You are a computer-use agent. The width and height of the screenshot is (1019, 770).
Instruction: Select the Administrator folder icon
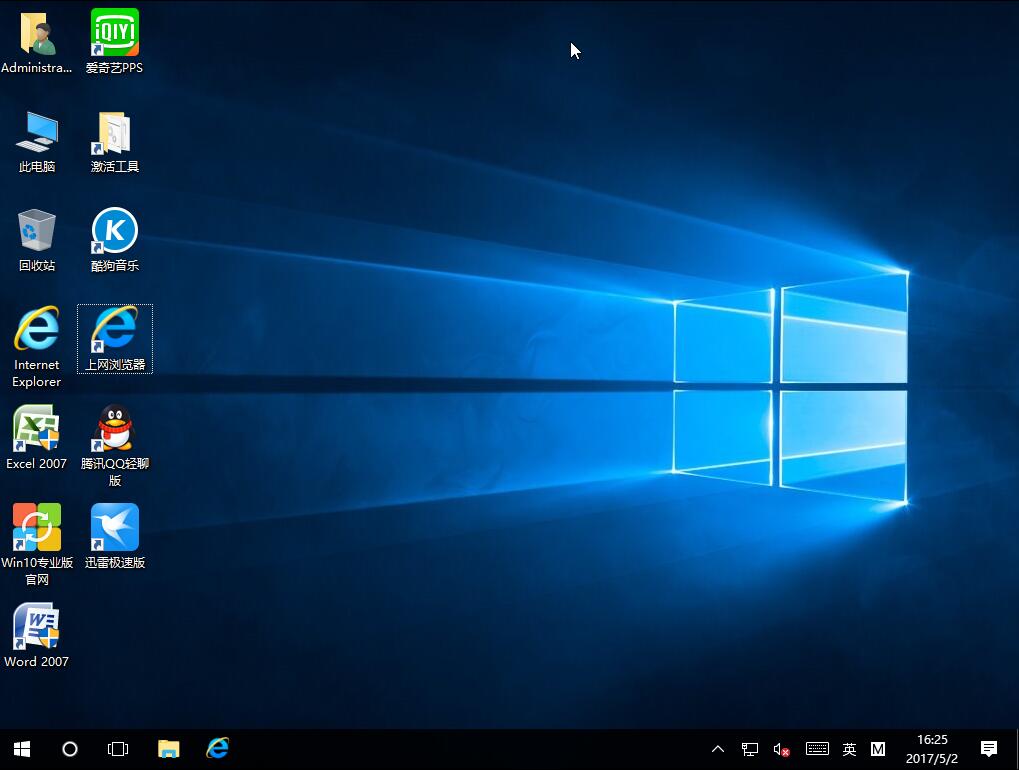tap(37, 35)
